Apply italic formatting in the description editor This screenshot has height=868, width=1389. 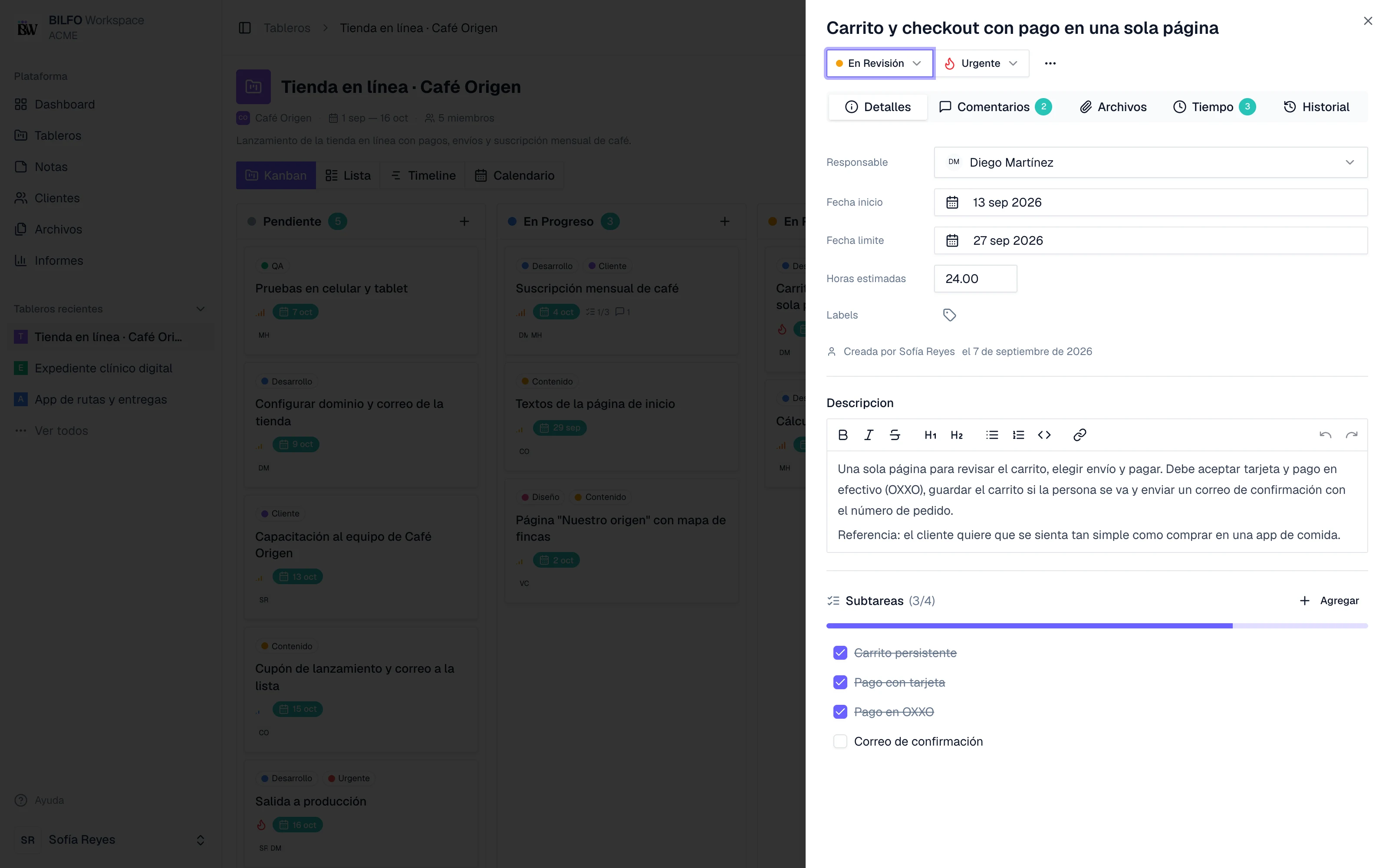tap(869, 434)
